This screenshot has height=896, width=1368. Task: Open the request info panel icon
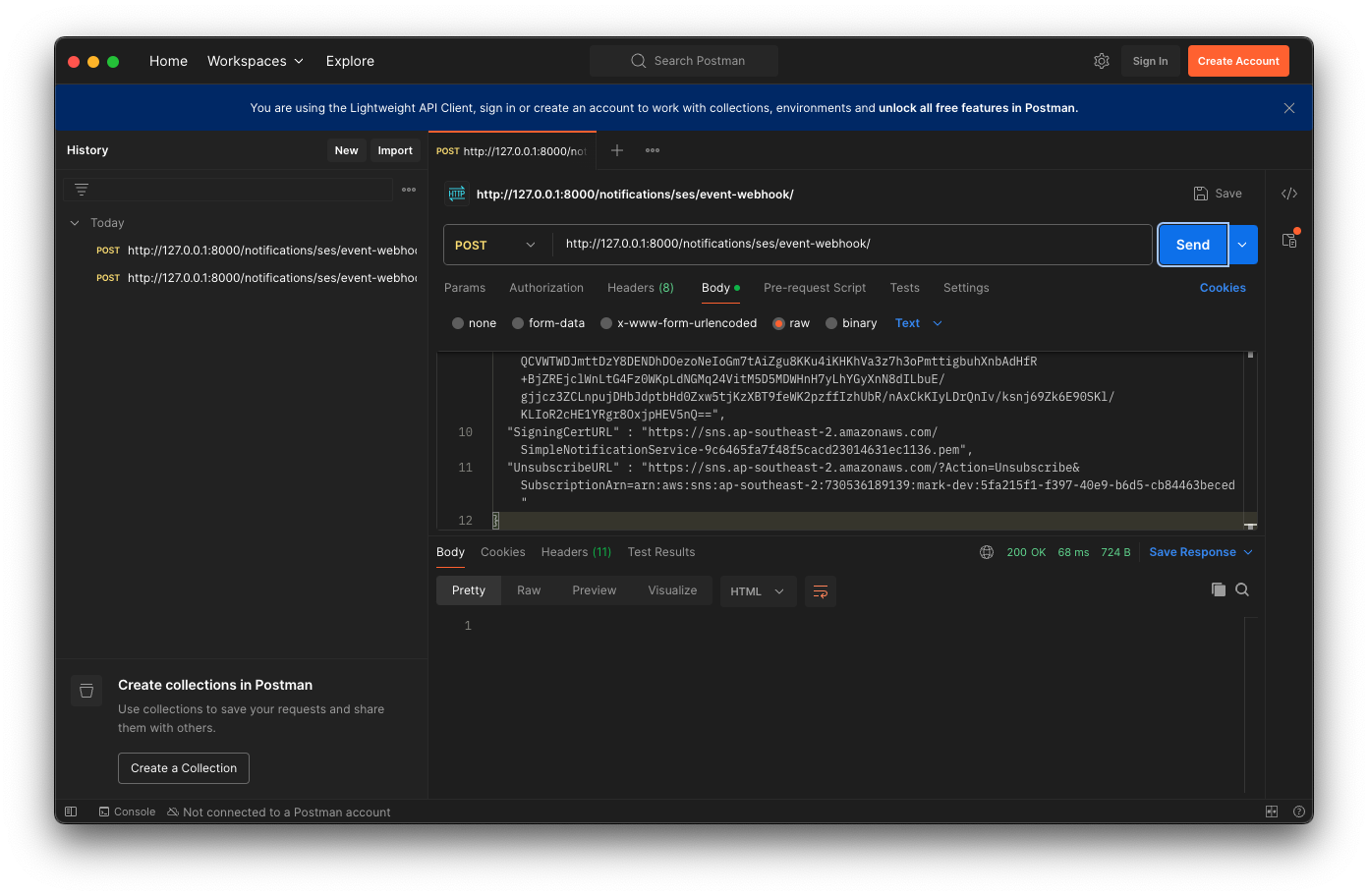pos(1289,239)
